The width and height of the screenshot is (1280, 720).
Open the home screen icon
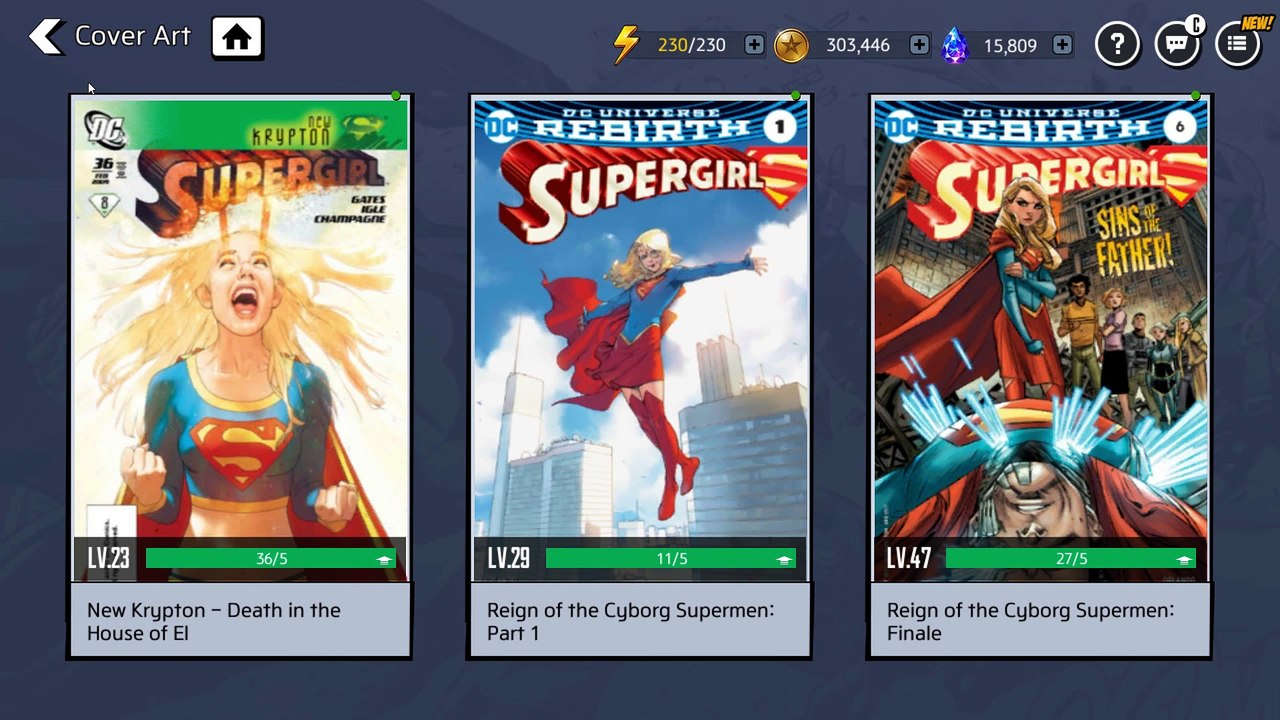click(x=237, y=38)
